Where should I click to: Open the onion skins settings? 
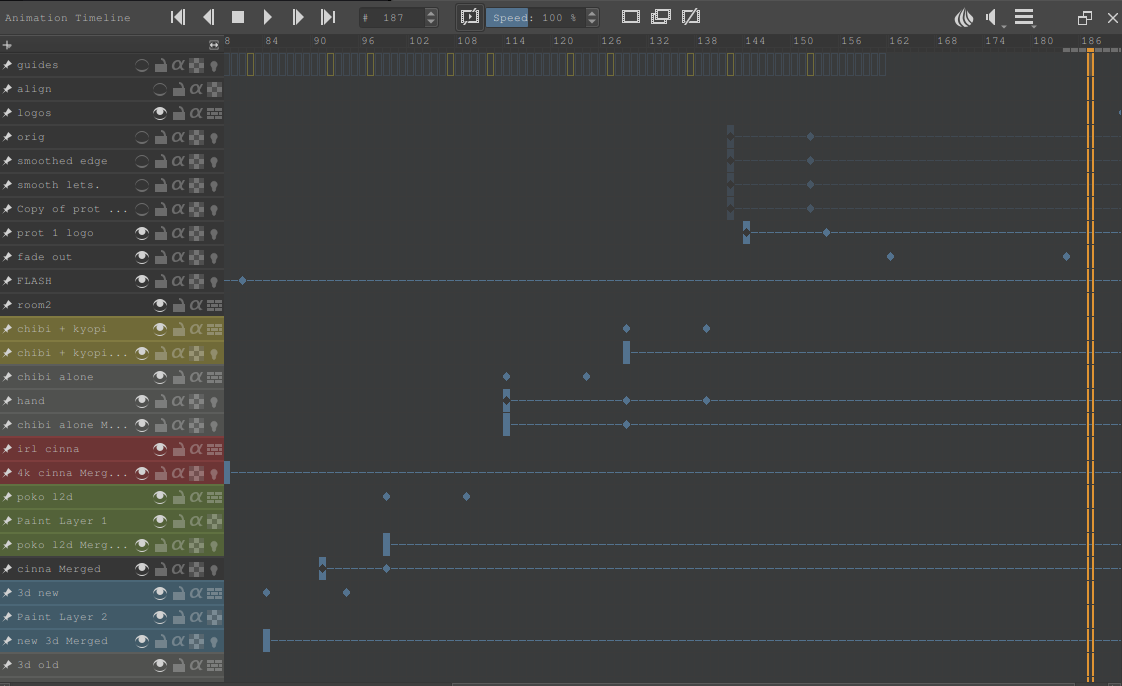(963, 17)
